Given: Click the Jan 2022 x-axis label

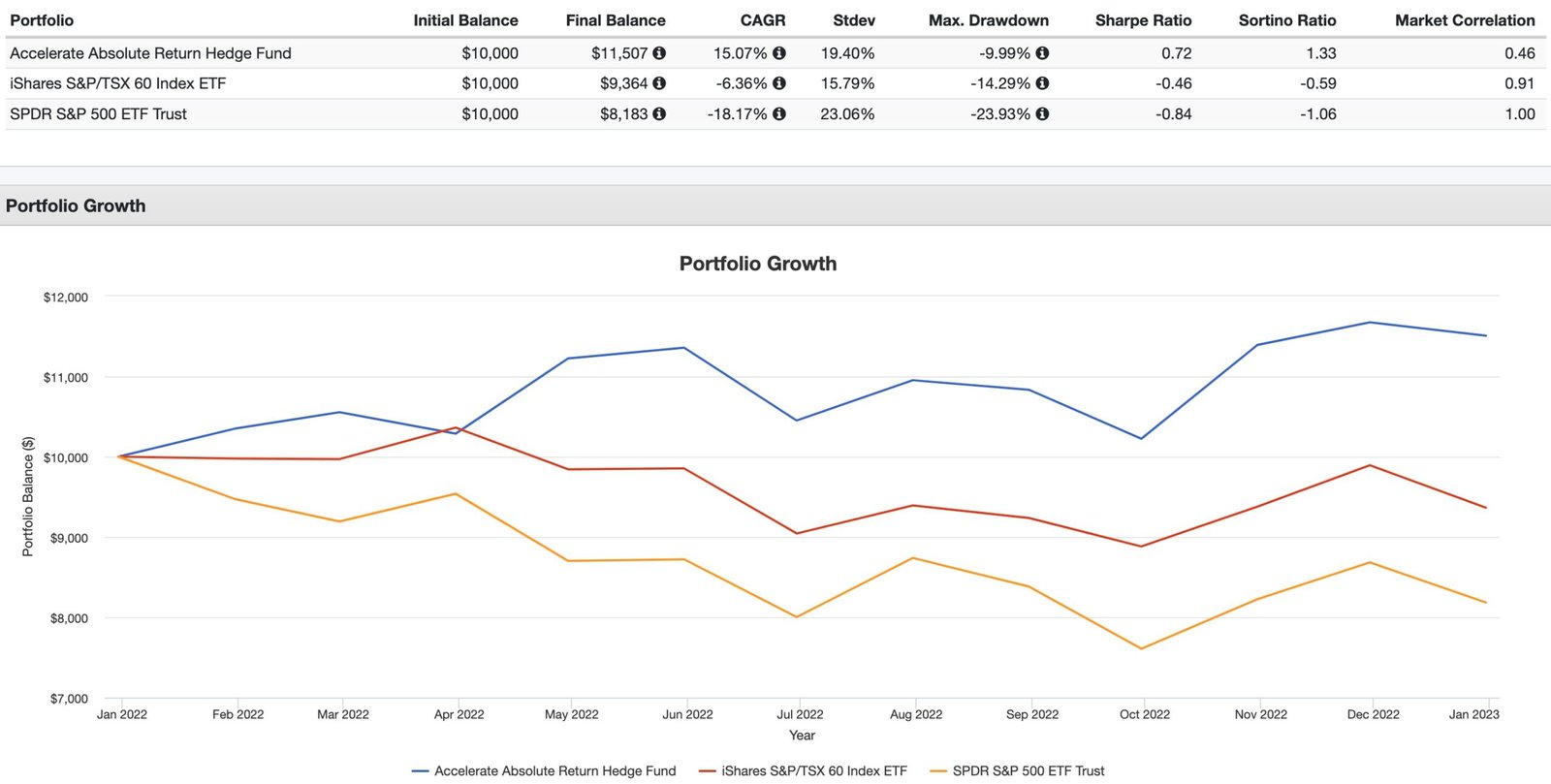Looking at the screenshot, I should tap(122, 714).
